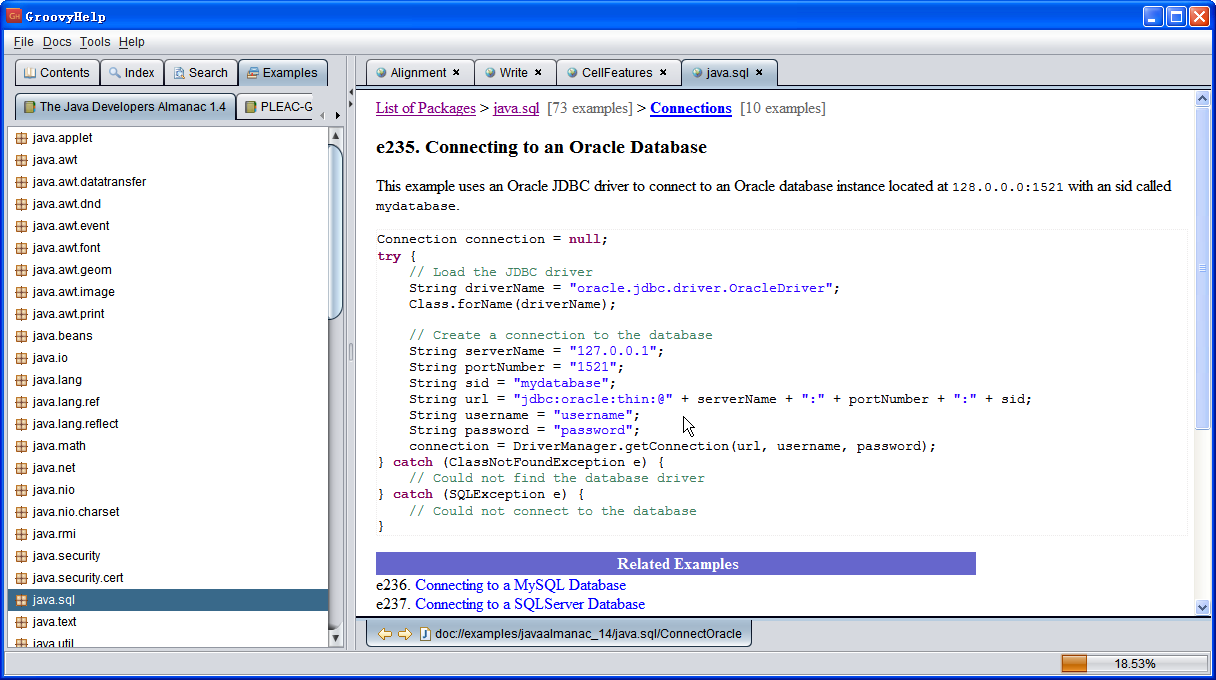Click the java.nio package icon
The height and width of the screenshot is (680, 1216).
pos(21,490)
